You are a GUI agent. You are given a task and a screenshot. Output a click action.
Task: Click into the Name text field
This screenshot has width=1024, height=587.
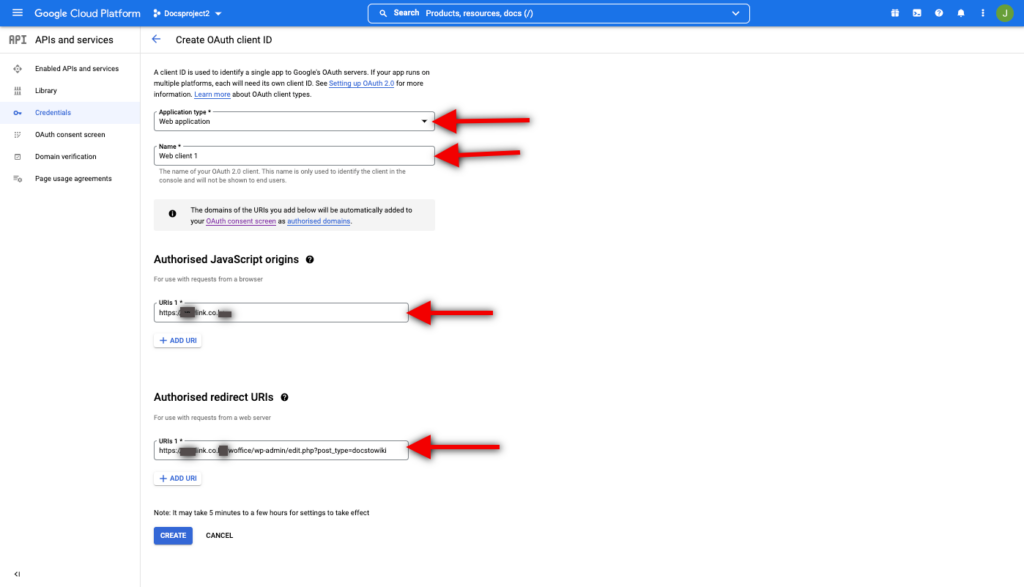coord(294,156)
